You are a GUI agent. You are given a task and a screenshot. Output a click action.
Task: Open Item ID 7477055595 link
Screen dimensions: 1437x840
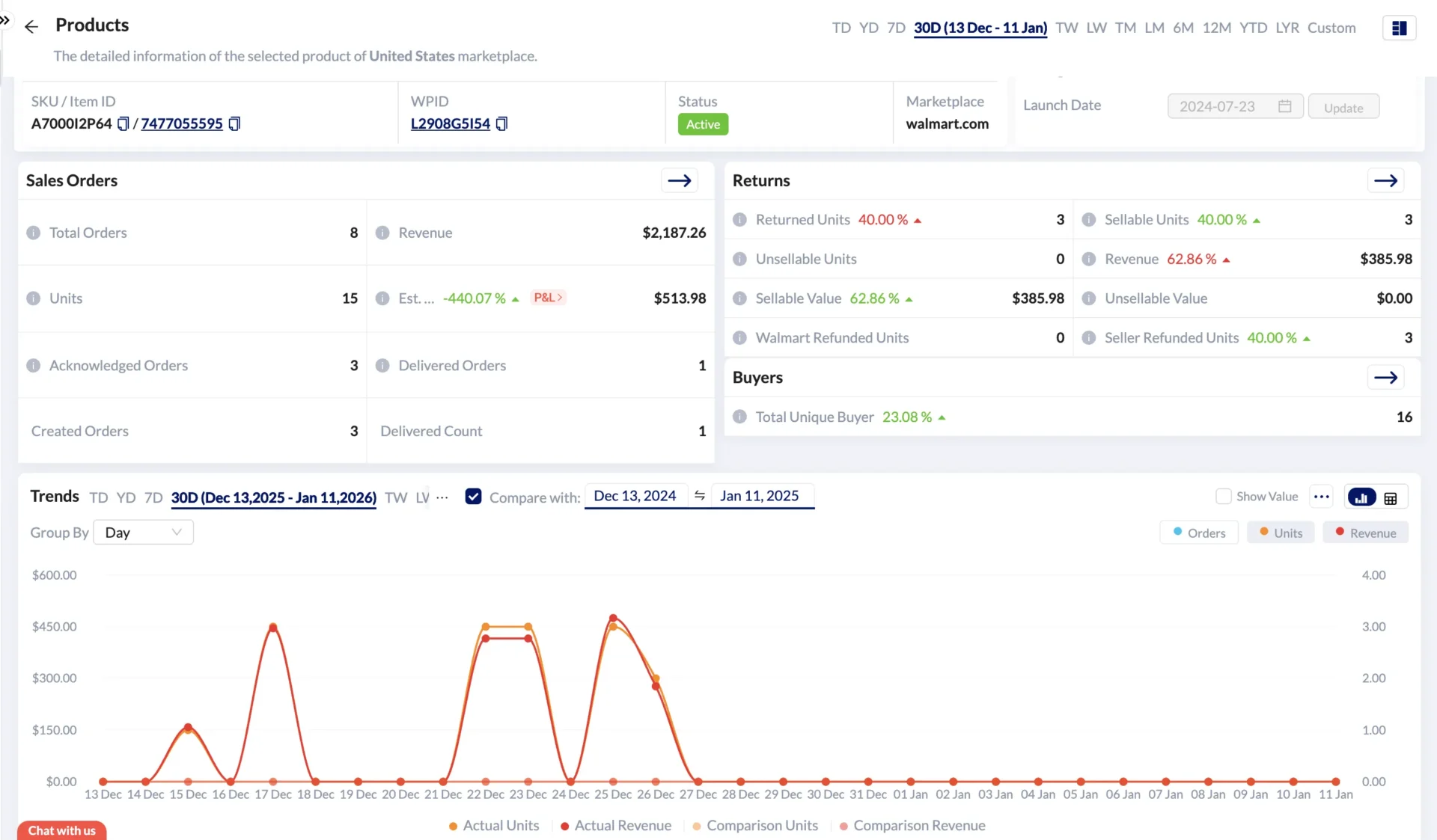[182, 123]
